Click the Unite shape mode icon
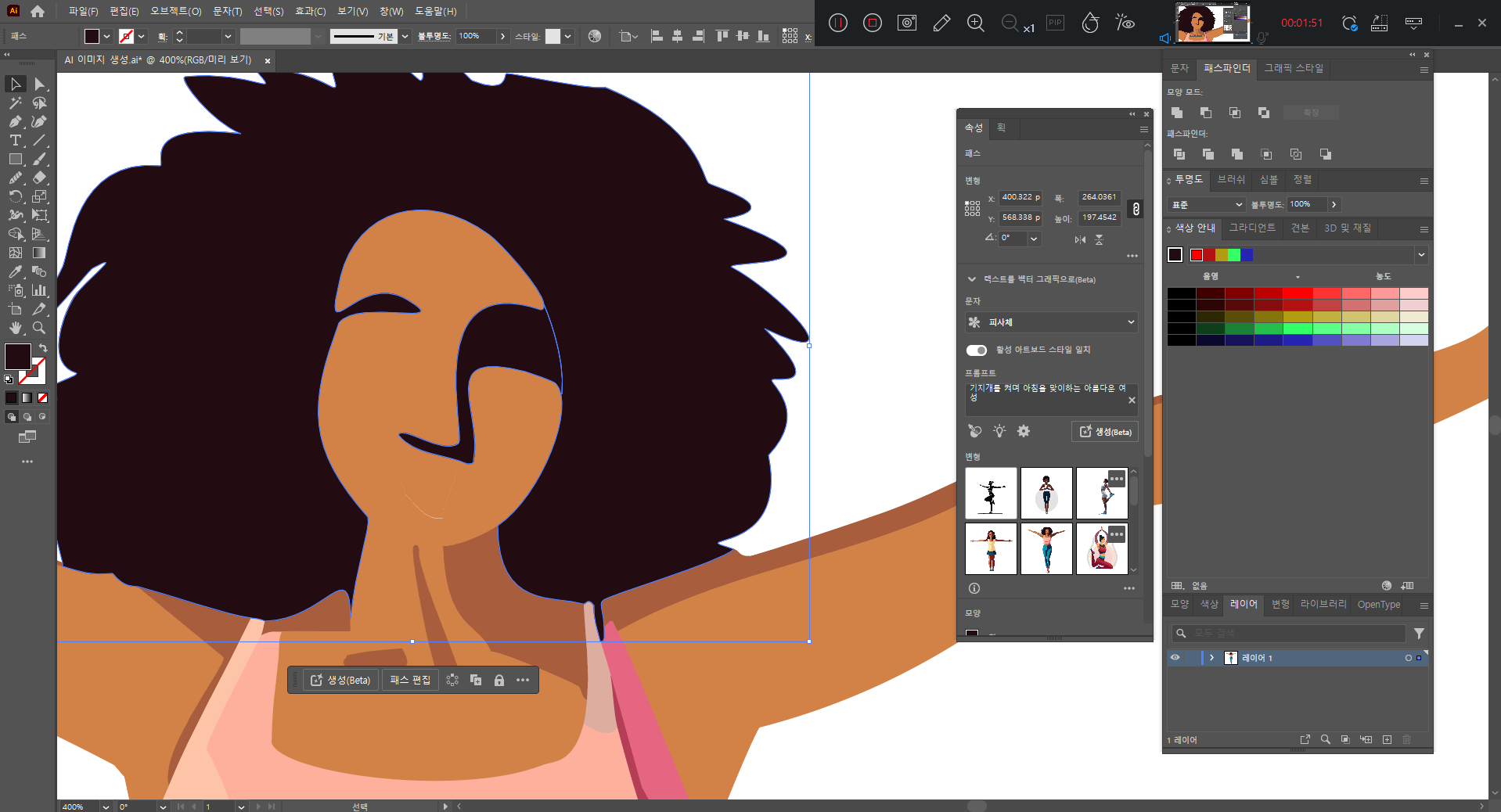This screenshot has height=812, width=1501. (1177, 113)
